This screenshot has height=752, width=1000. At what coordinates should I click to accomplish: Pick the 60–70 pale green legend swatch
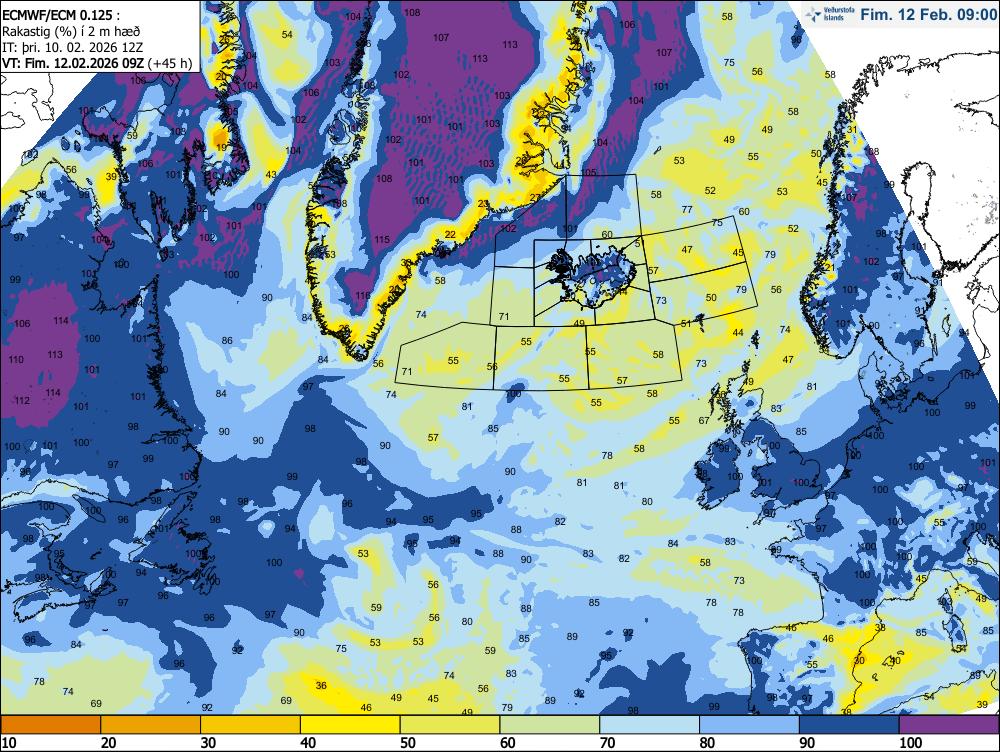tap(550, 725)
